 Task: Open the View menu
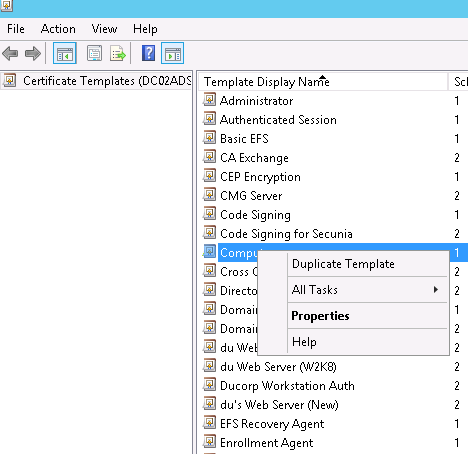pos(104,29)
